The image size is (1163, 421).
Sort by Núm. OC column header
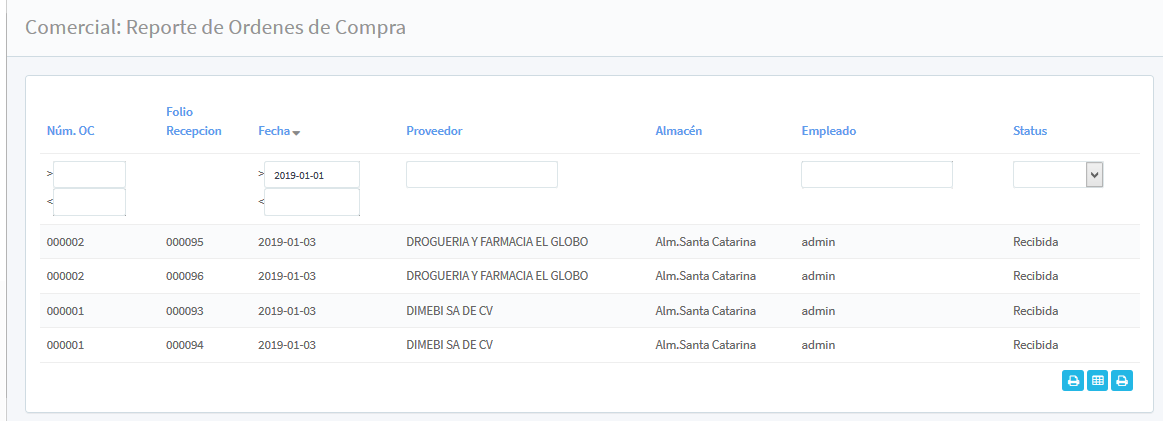[71, 131]
